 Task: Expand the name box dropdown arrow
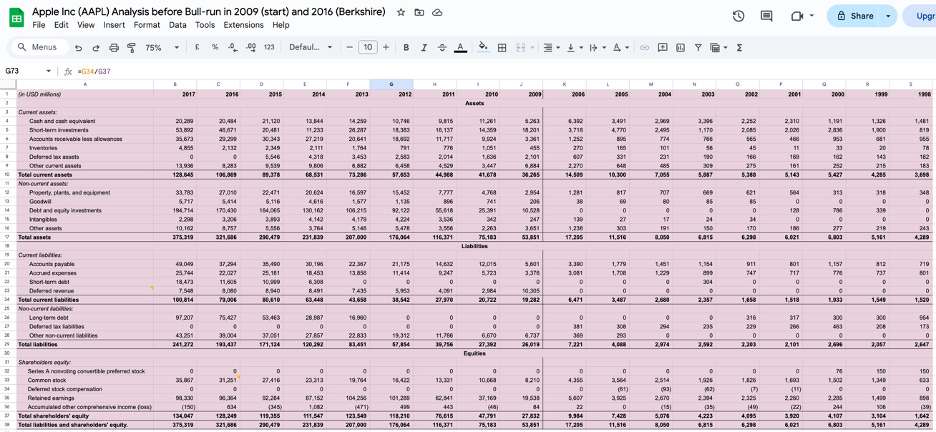pyautogui.click(x=48, y=71)
